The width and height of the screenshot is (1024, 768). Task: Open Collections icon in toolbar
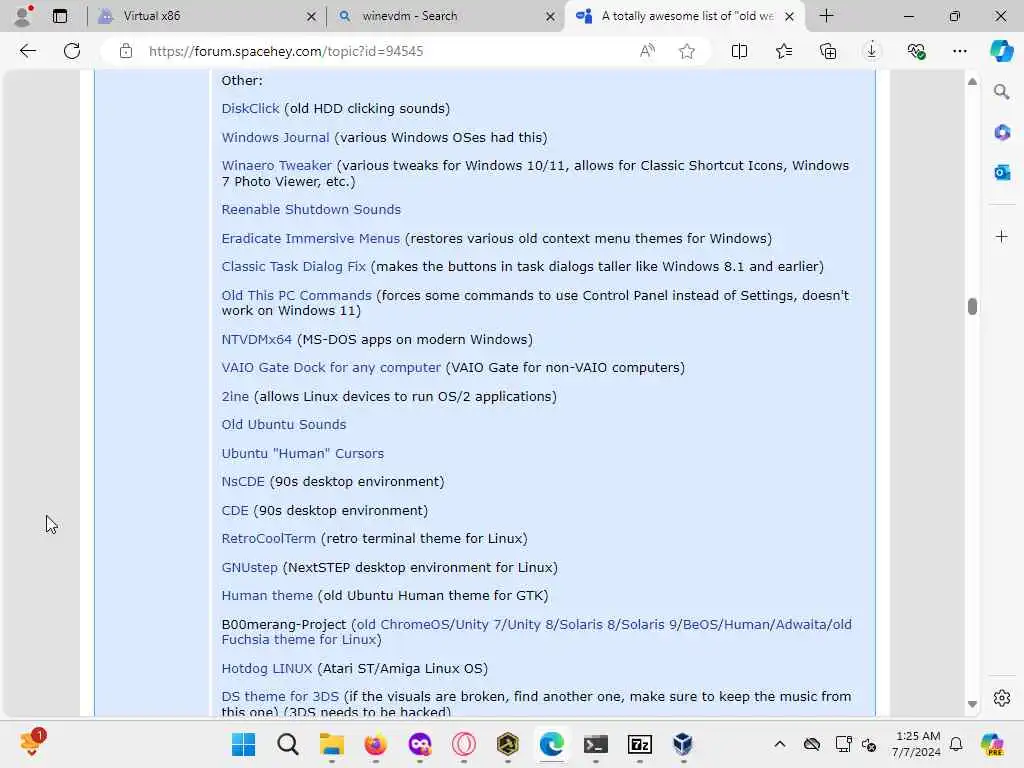pyautogui.click(x=827, y=51)
